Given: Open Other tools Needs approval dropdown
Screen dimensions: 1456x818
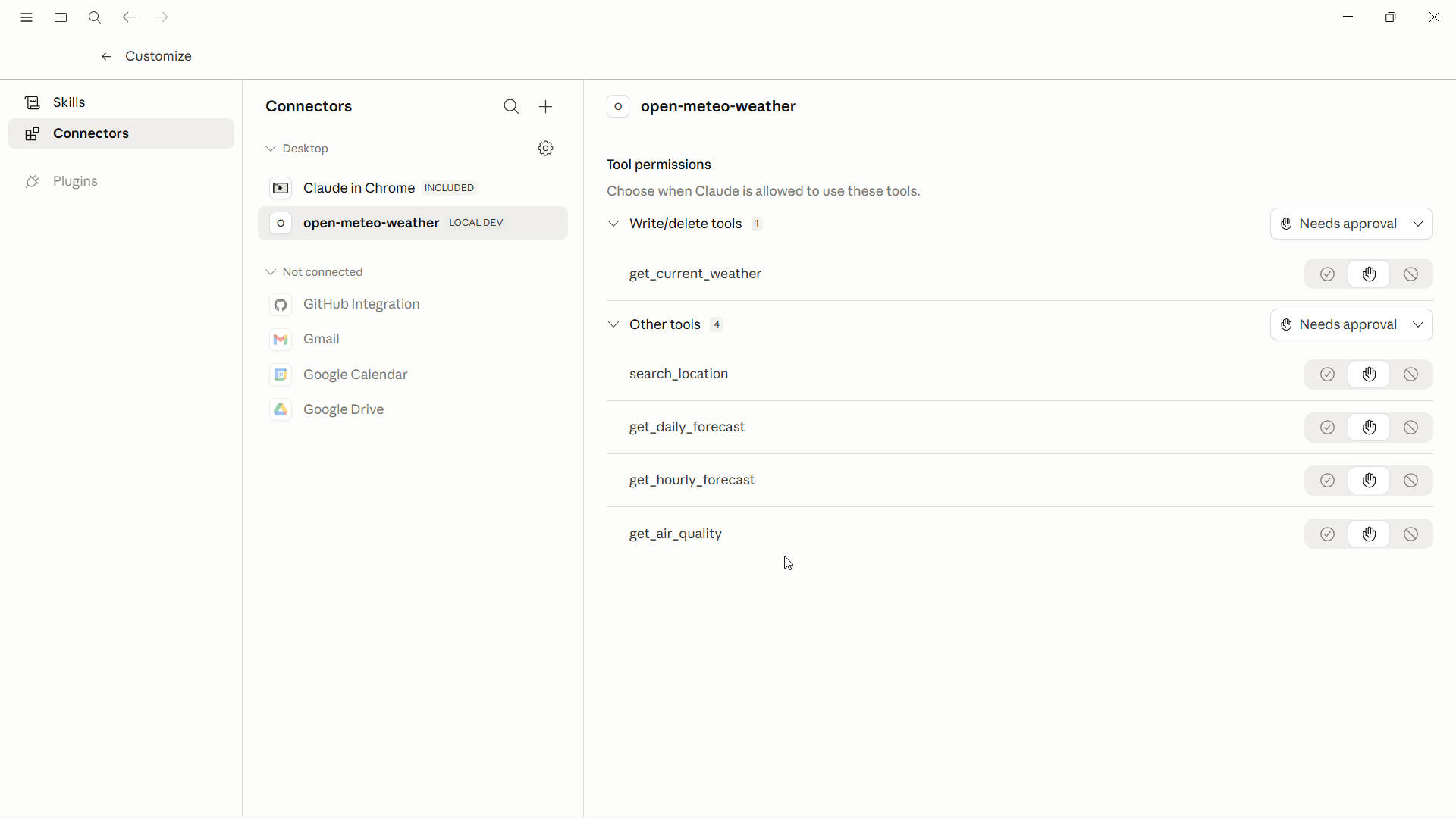Looking at the screenshot, I should click(x=1351, y=324).
